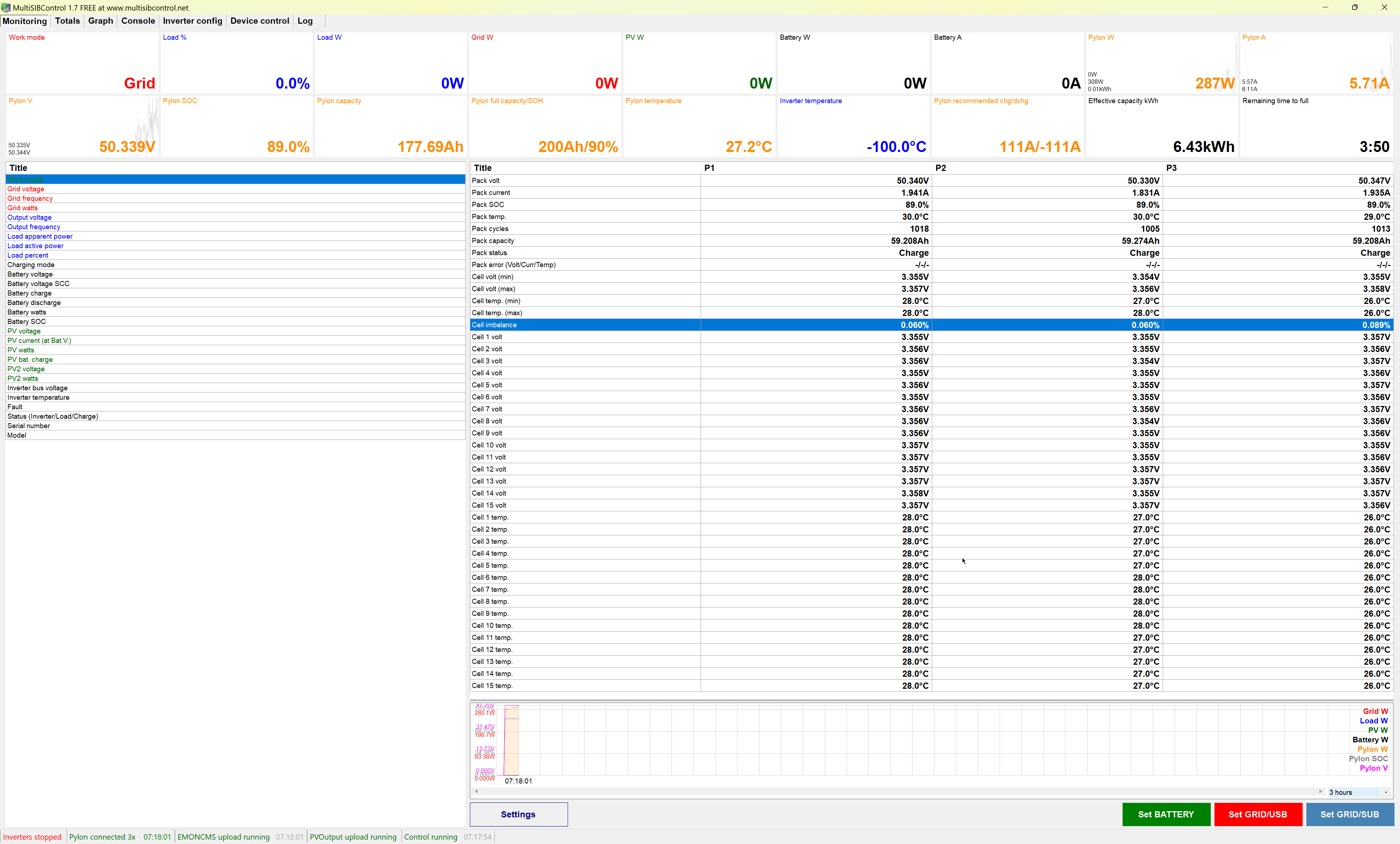Screen dimensions: 1400x844
Task: Select the Pack cycles row
Action: [931, 229]
